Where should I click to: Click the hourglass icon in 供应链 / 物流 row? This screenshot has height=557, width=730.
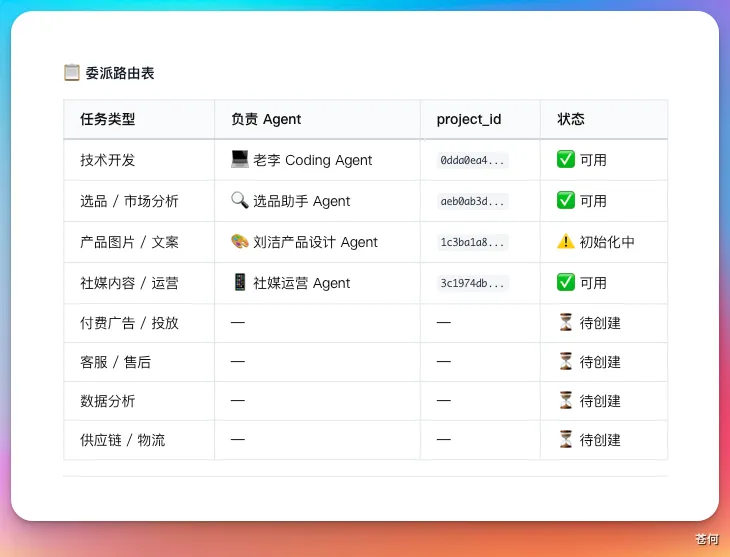[x=566, y=439]
